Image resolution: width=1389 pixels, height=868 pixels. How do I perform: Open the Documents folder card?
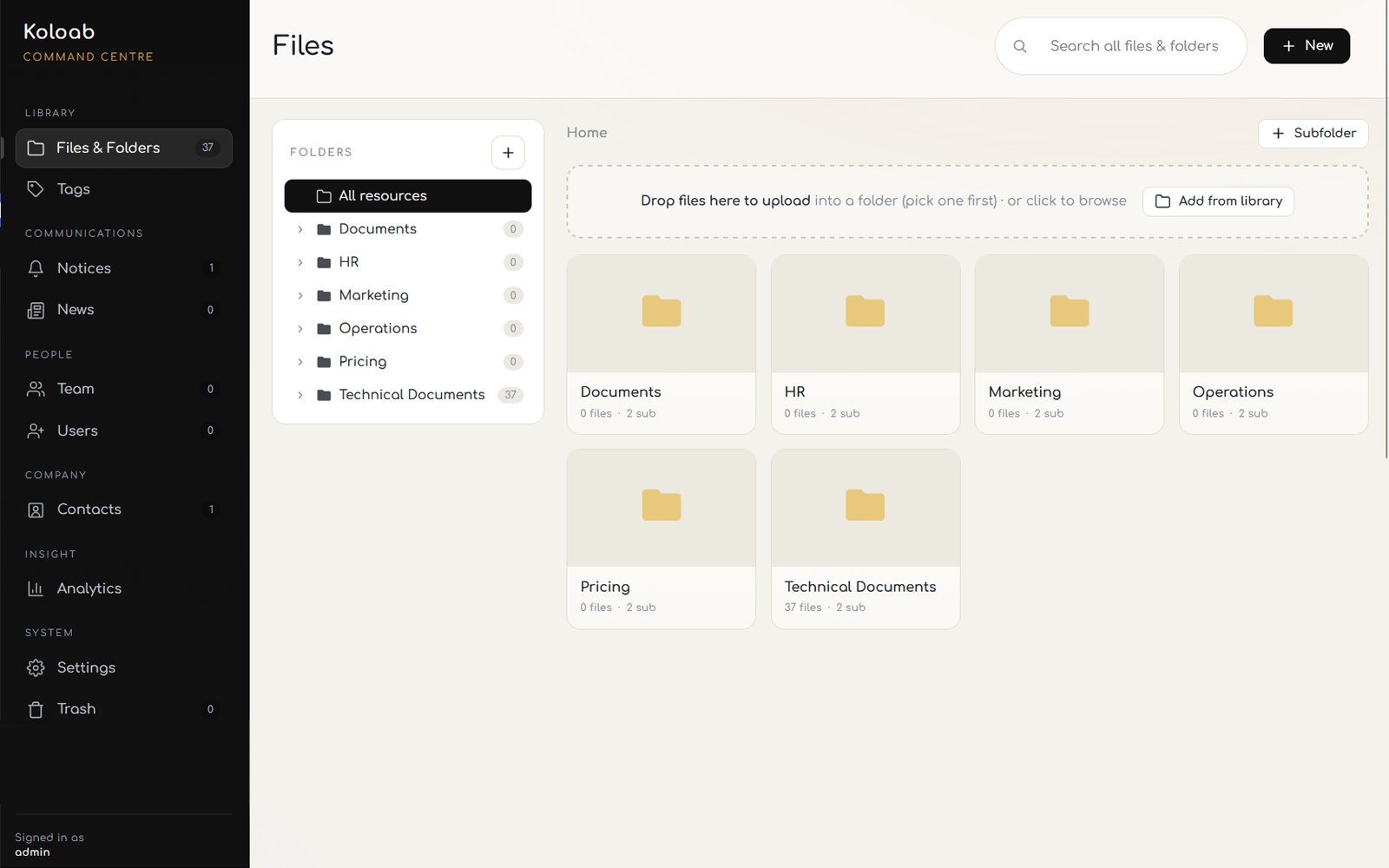(x=662, y=345)
